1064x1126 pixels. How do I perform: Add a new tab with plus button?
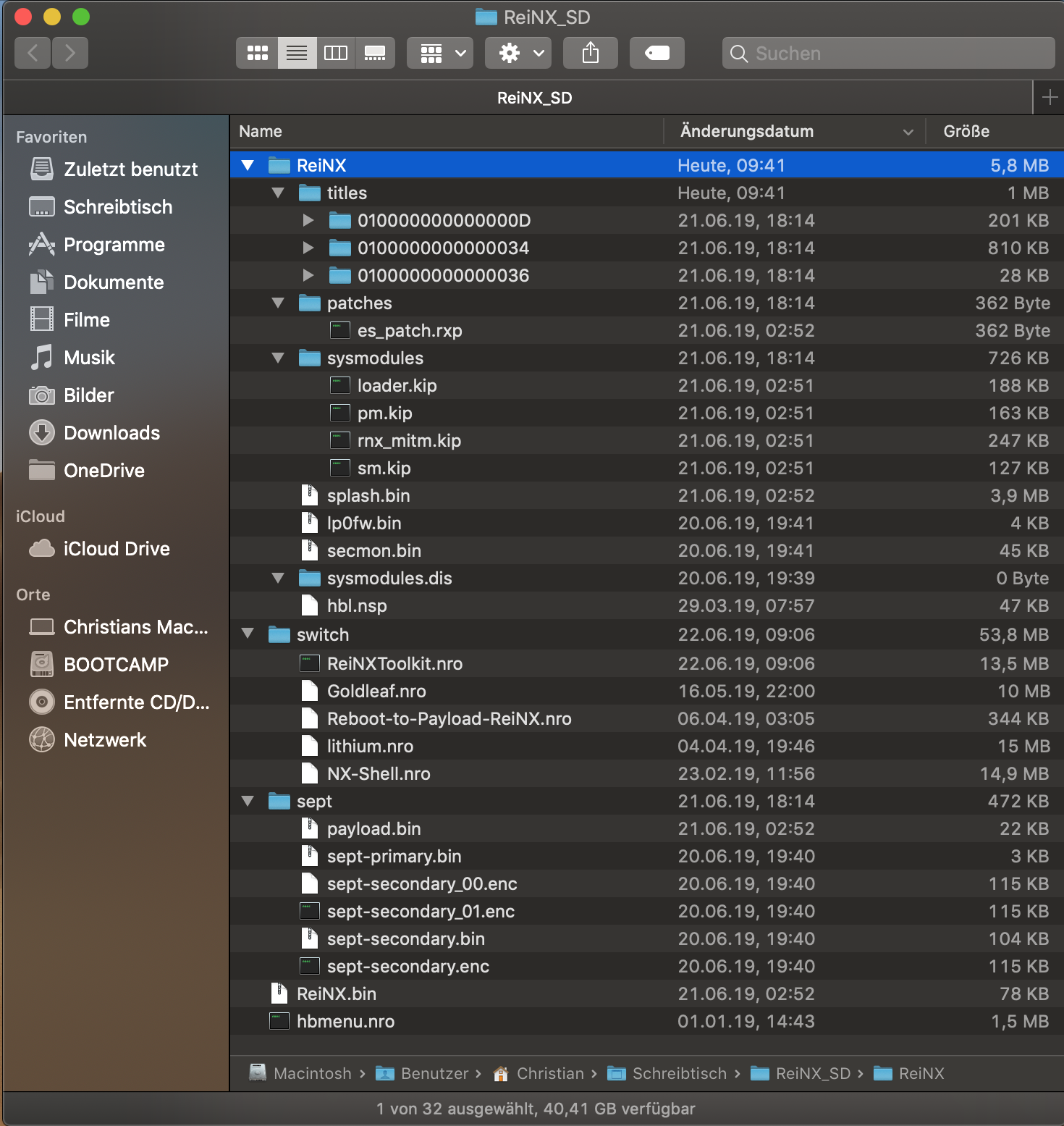[x=1050, y=97]
